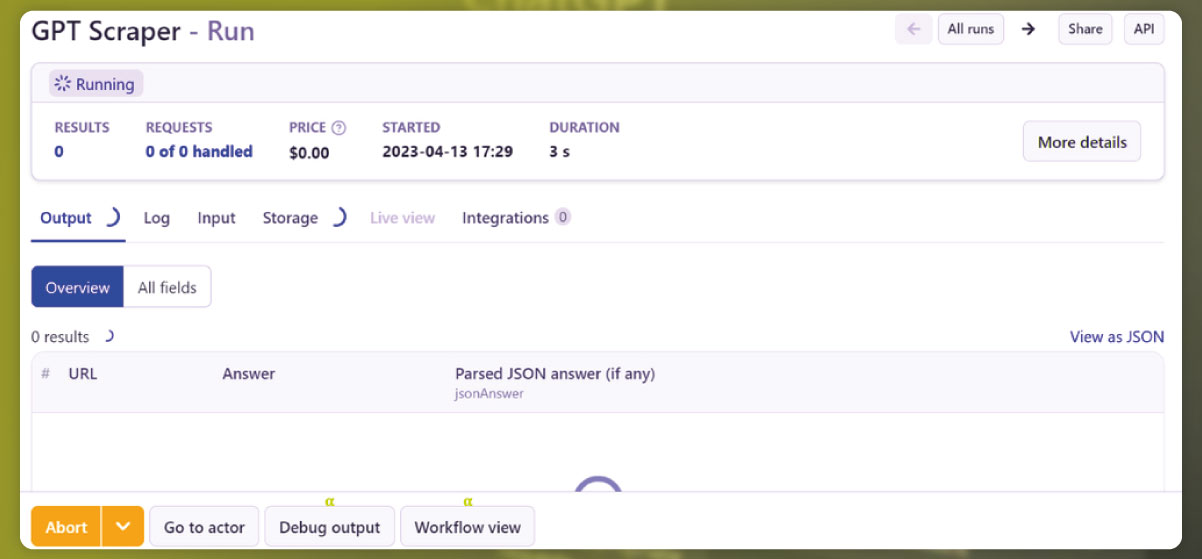Screen dimensions: 1202x559
Task: Click the Running status badge
Action: pyautogui.click(x=97, y=84)
